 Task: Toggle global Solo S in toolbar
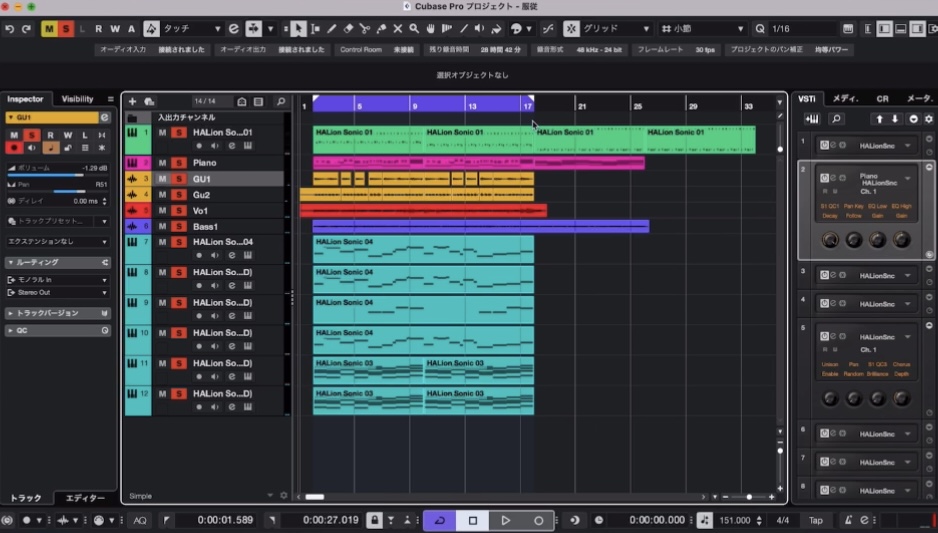click(x=65, y=29)
